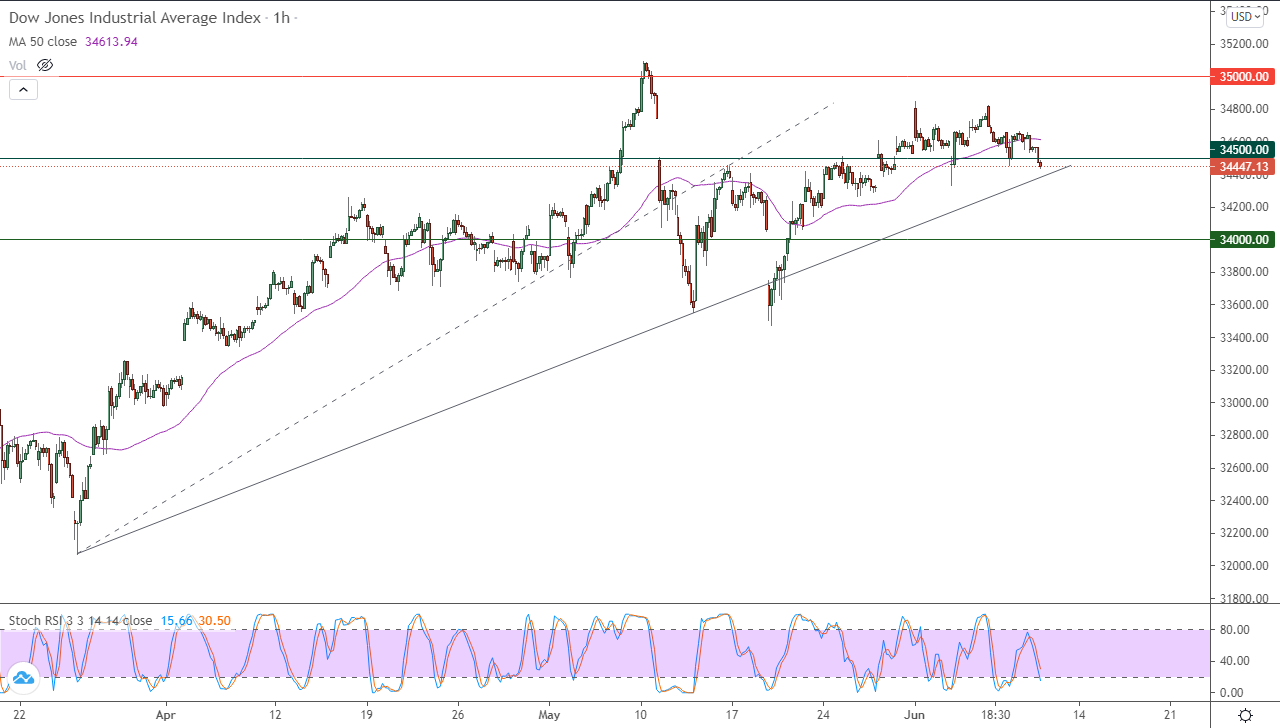
Task: Click 33800.00 on the price axis
Action: 1244,272
